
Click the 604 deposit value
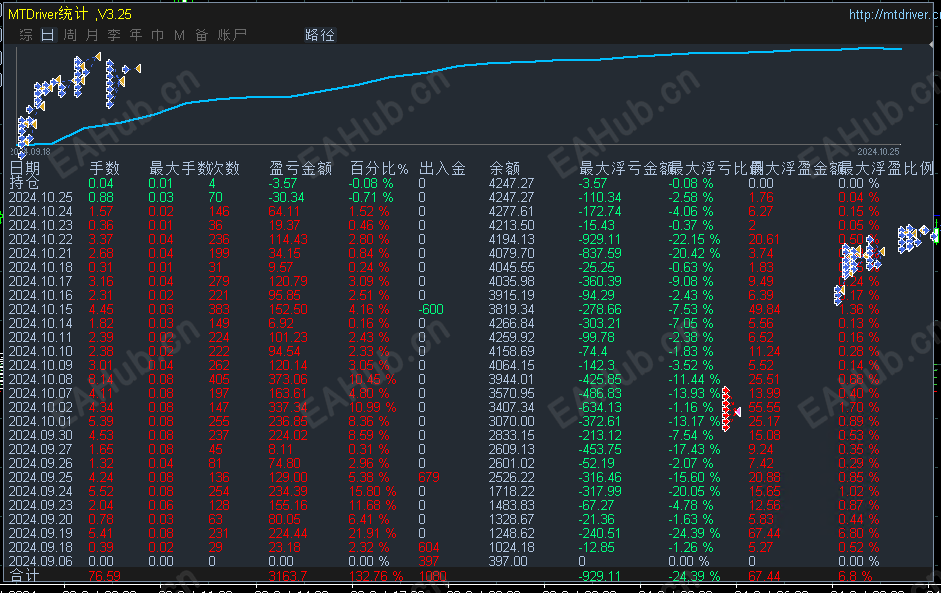[429, 547]
